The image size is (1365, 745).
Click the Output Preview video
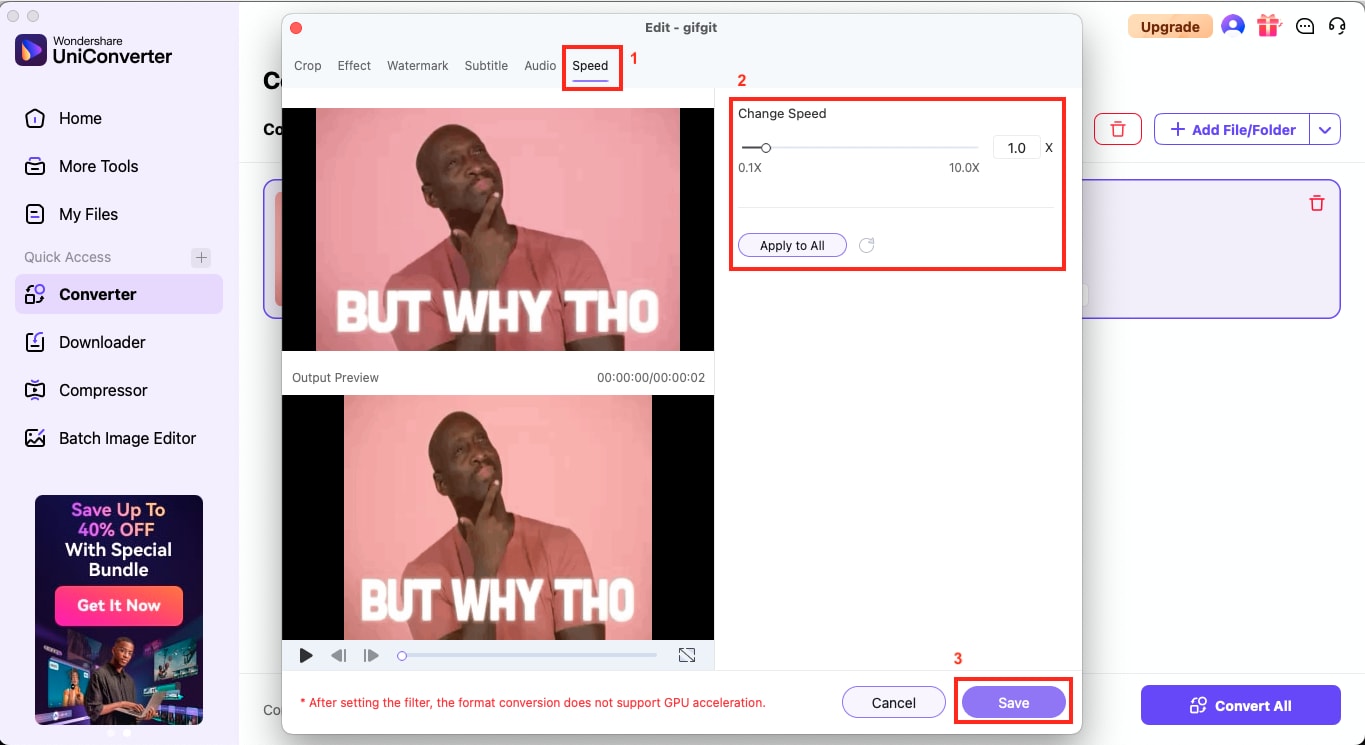(x=498, y=517)
